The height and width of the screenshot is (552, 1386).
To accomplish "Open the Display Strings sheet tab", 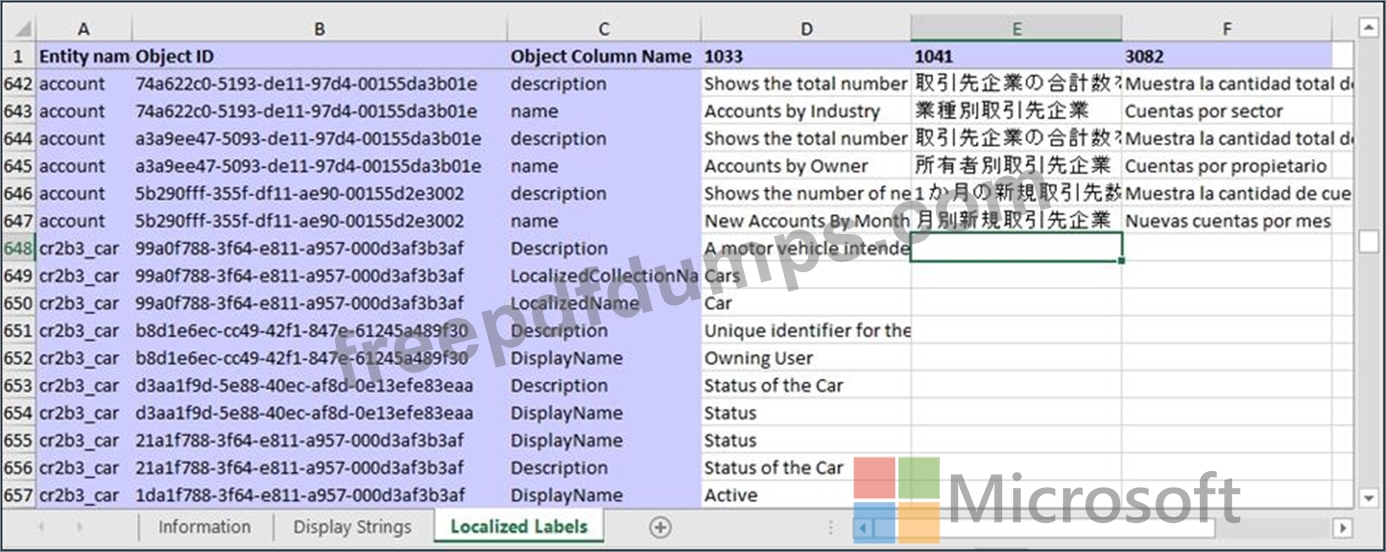I will click(x=352, y=527).
